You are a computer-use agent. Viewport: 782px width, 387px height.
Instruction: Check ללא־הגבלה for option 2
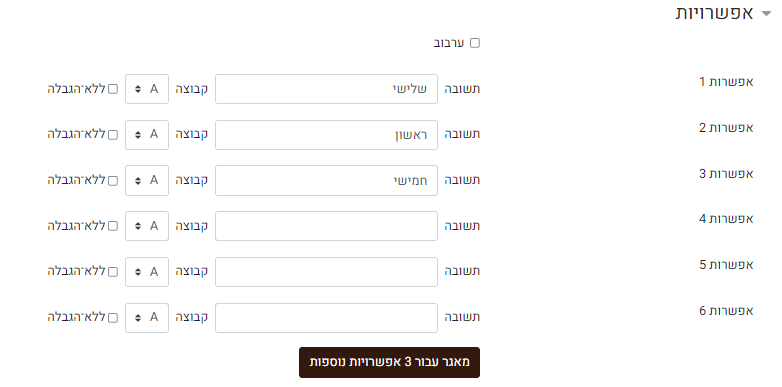[x=113, y=135]
